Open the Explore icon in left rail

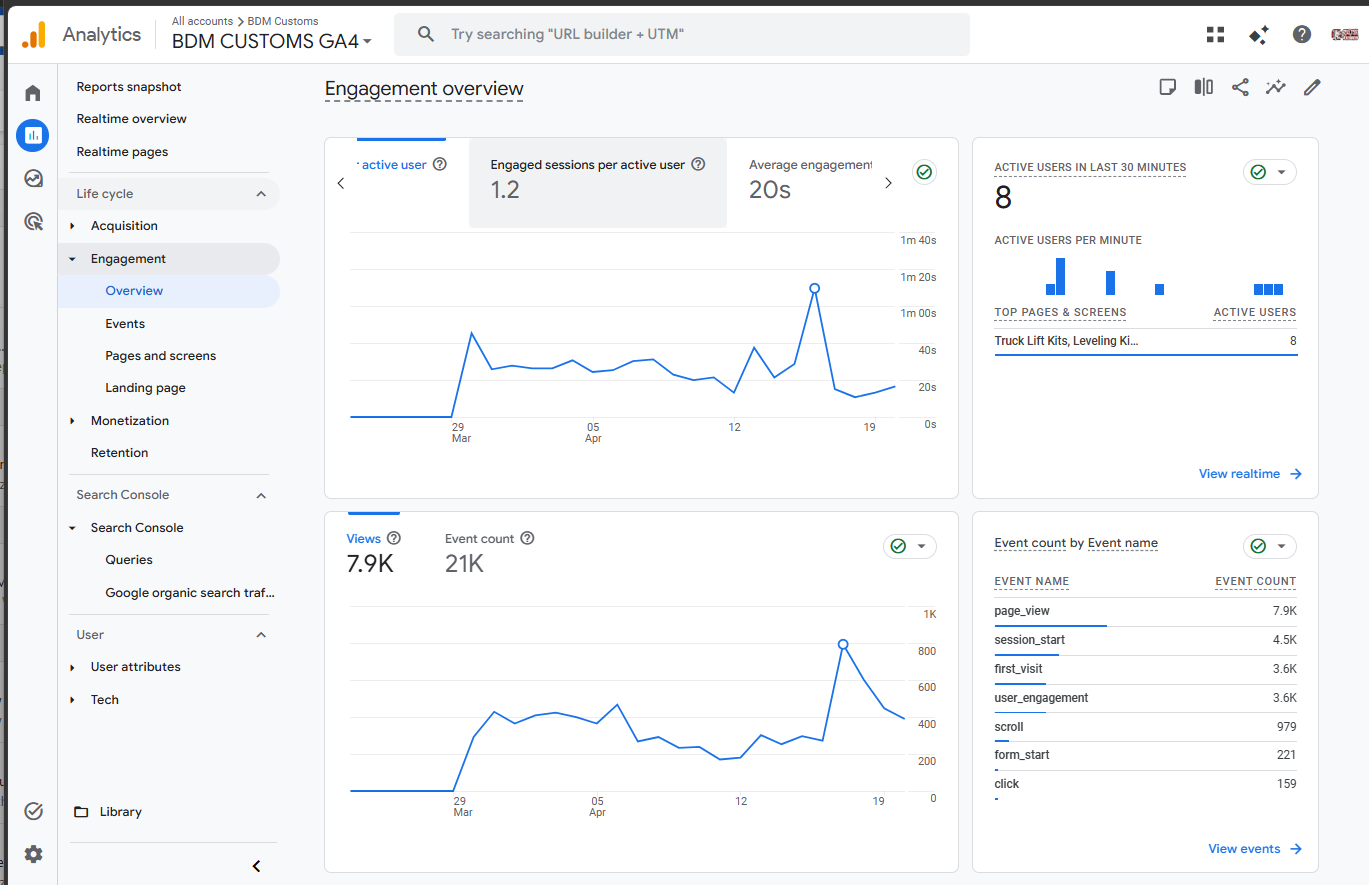point(33,179)
